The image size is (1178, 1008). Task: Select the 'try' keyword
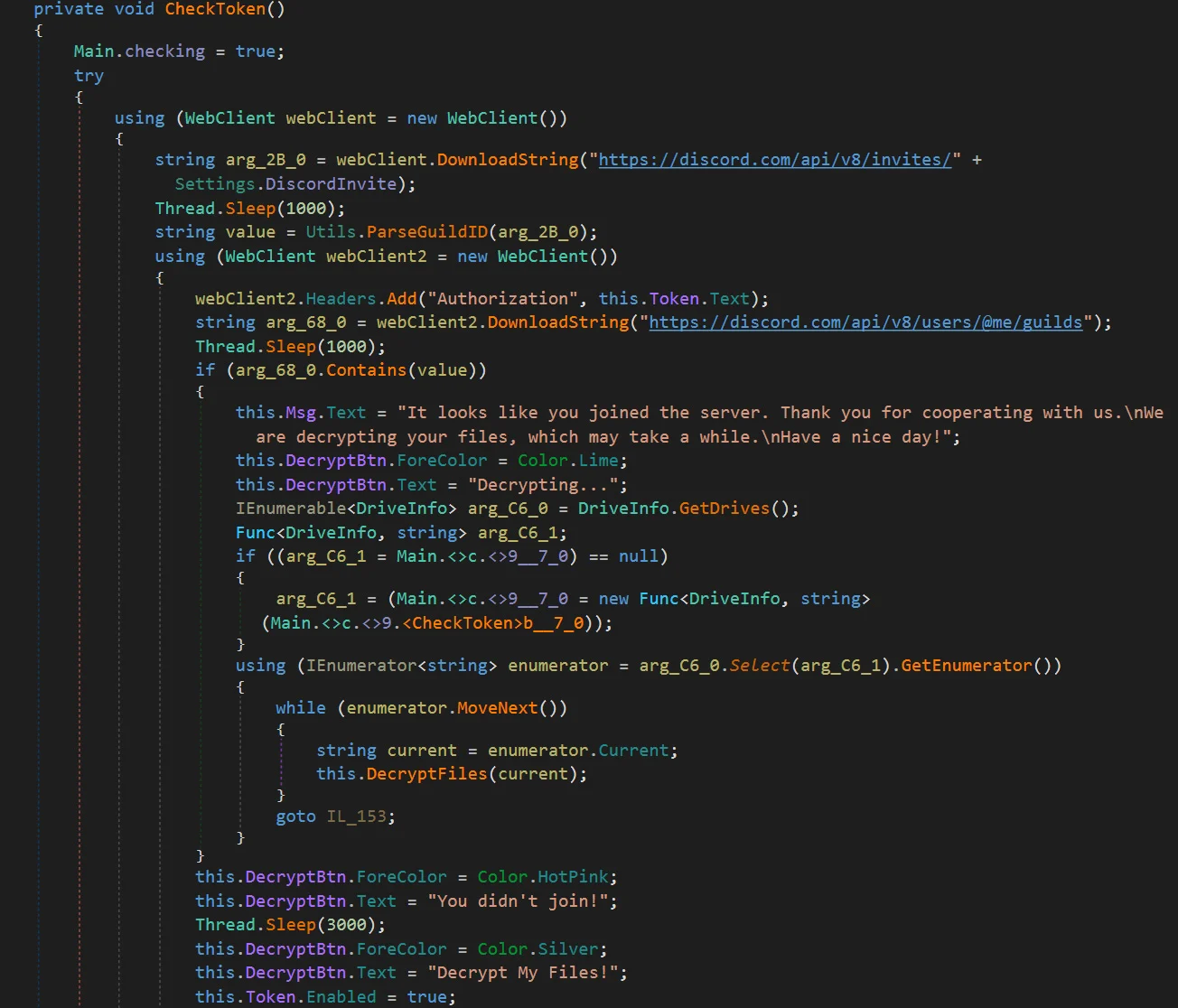coord(89,76)
